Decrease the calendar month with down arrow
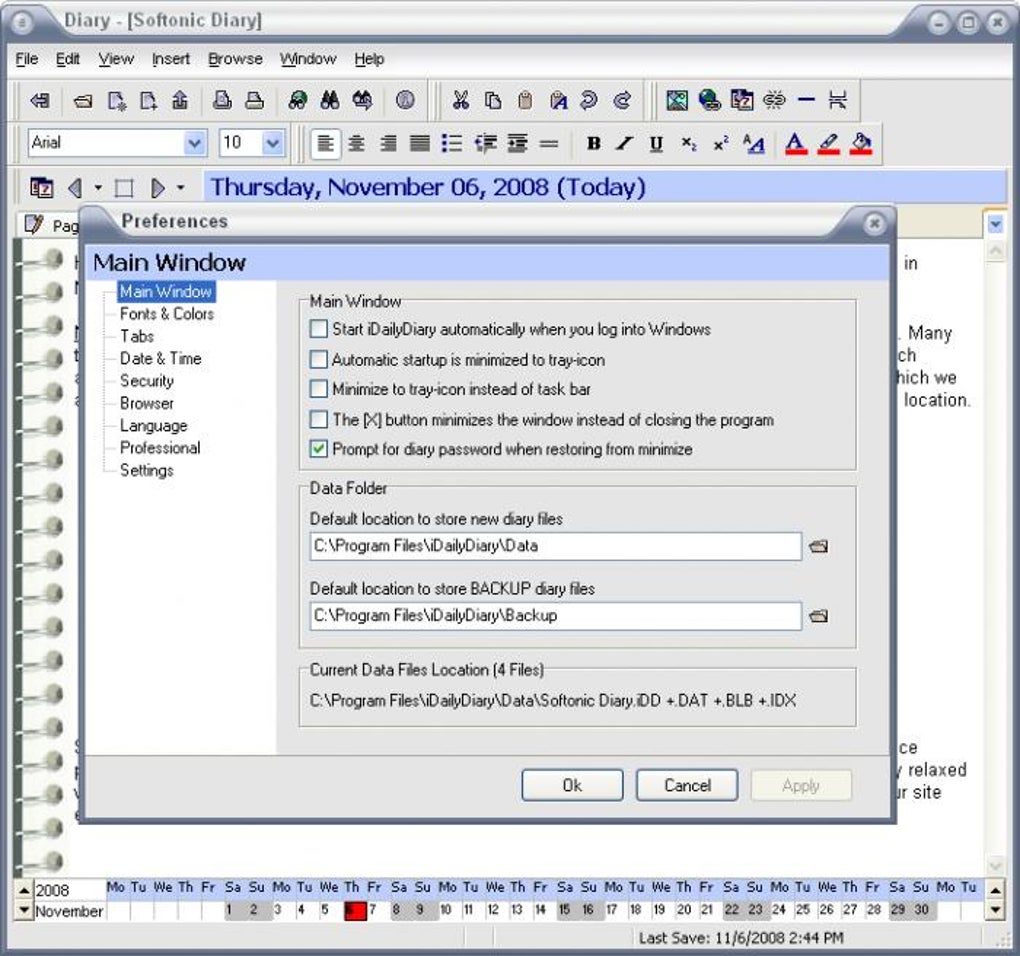Viewport: 1020px width, 956px height. (x=24, y=910)
